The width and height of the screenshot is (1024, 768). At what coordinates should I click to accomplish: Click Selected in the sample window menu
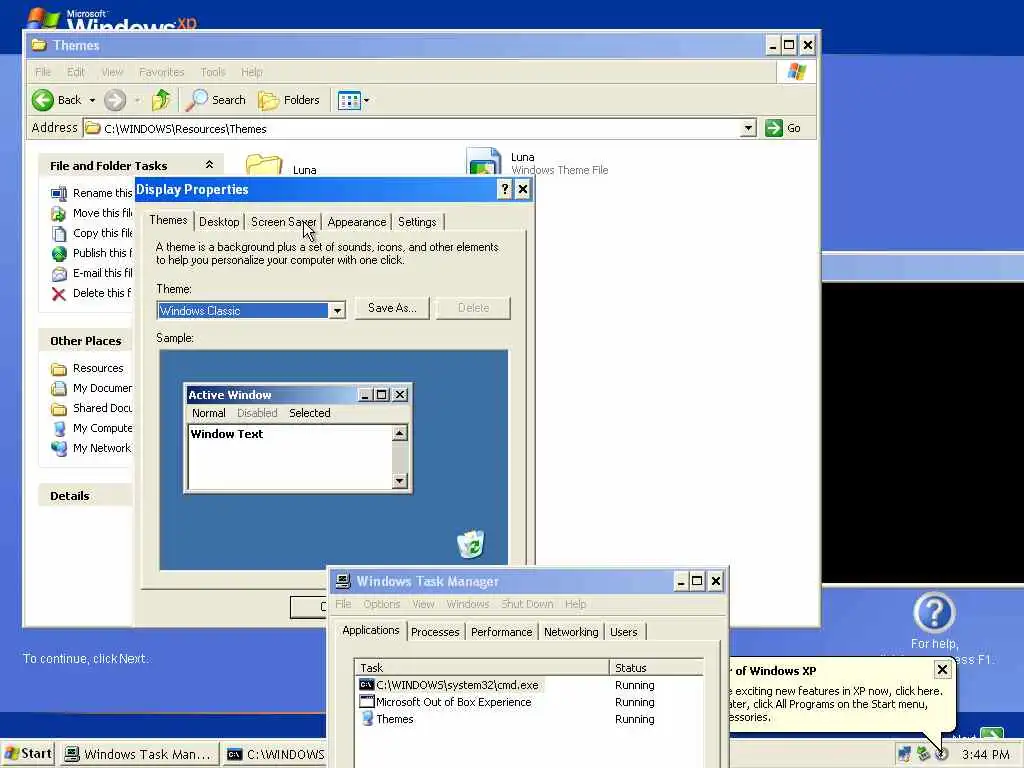pyautogui.click(x=310, y=413)
